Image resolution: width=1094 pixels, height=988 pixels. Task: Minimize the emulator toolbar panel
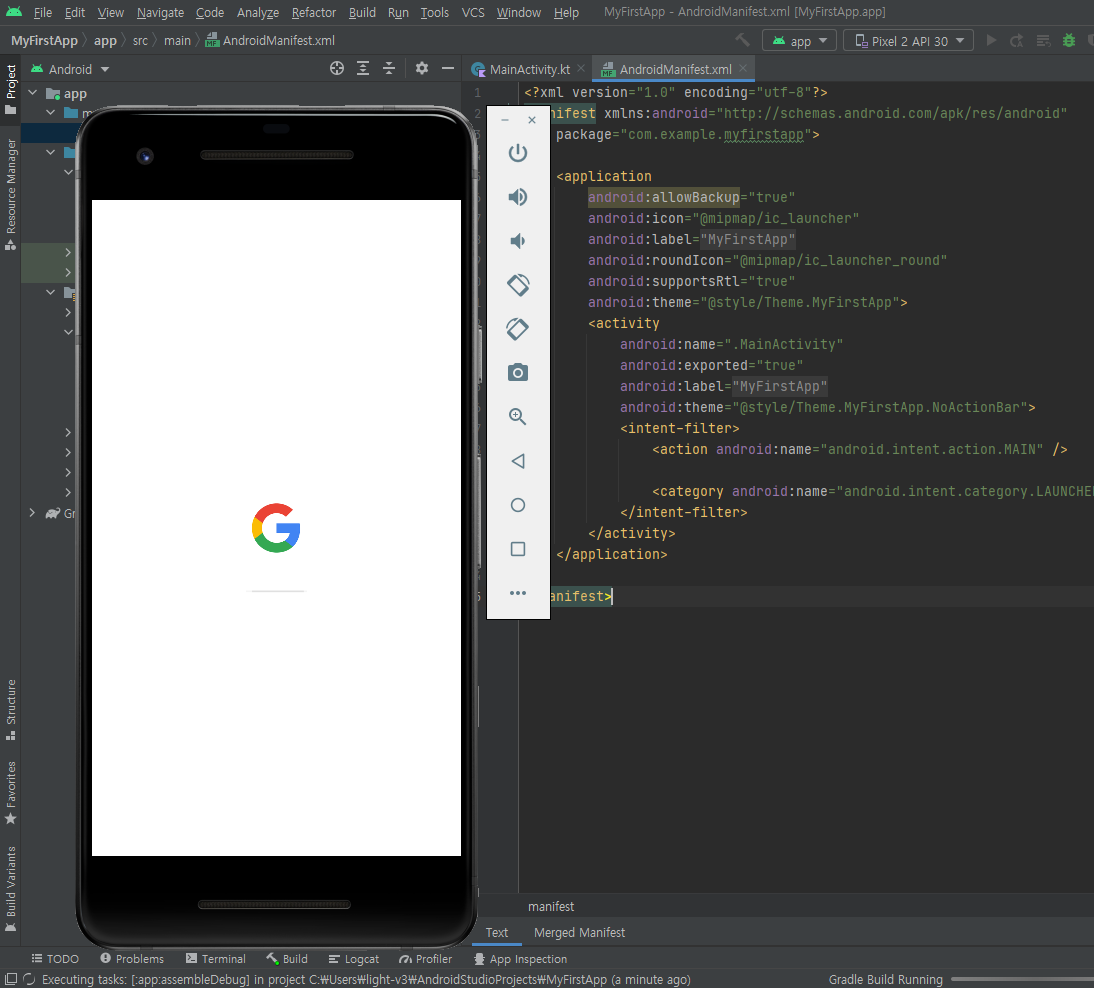coord(504,120)
